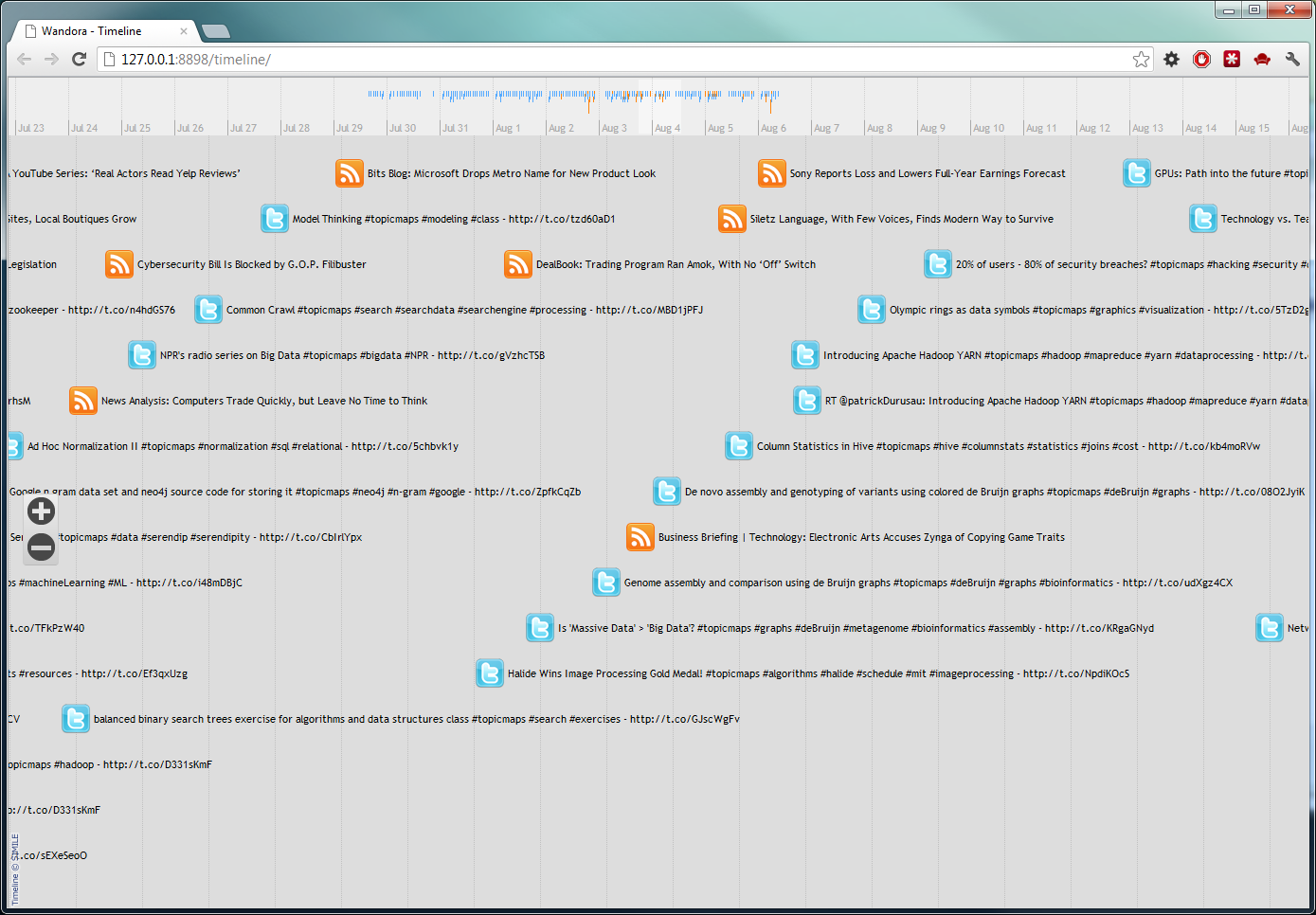Click the bookmark star in the address bar
The width and height of the screenshot is (1316, 915).
click(x=1141, y=59)
